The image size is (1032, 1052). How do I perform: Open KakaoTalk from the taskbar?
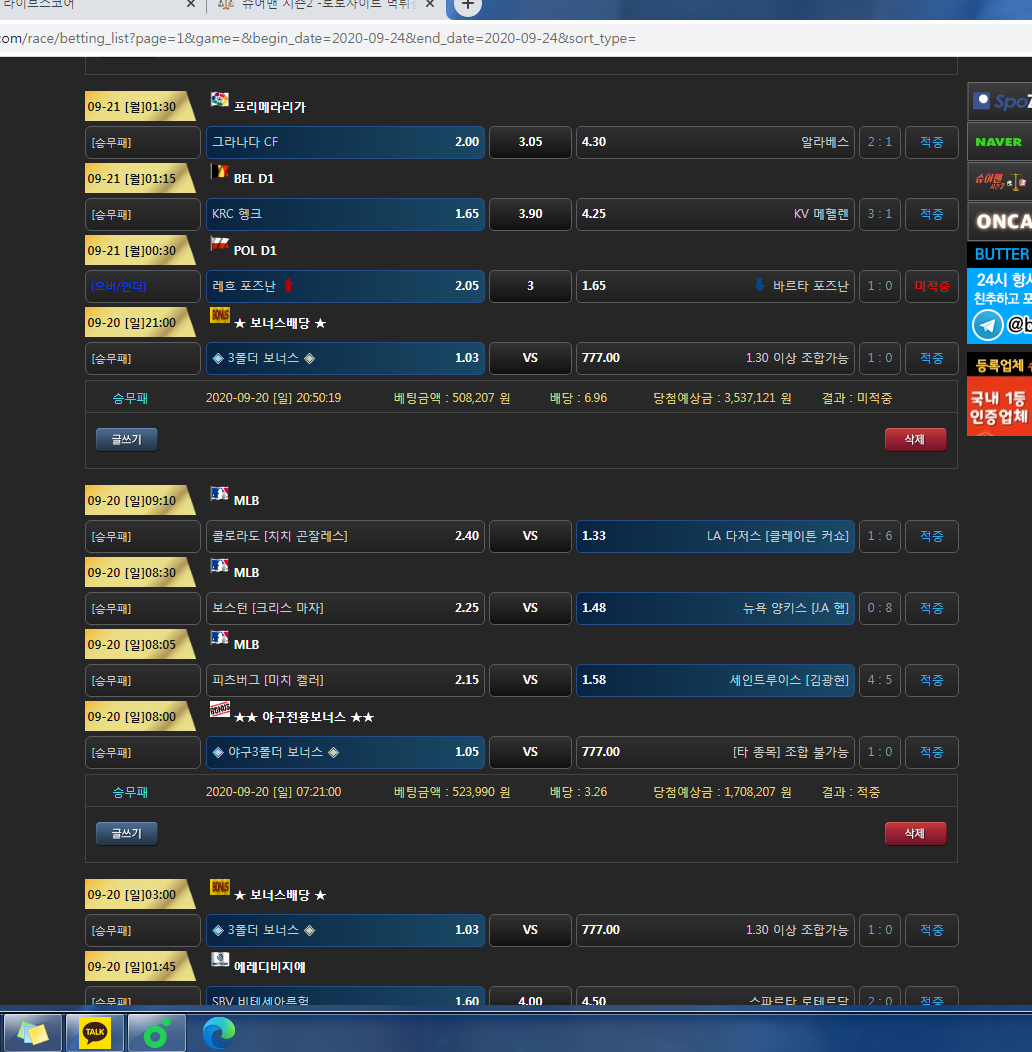95,1032
